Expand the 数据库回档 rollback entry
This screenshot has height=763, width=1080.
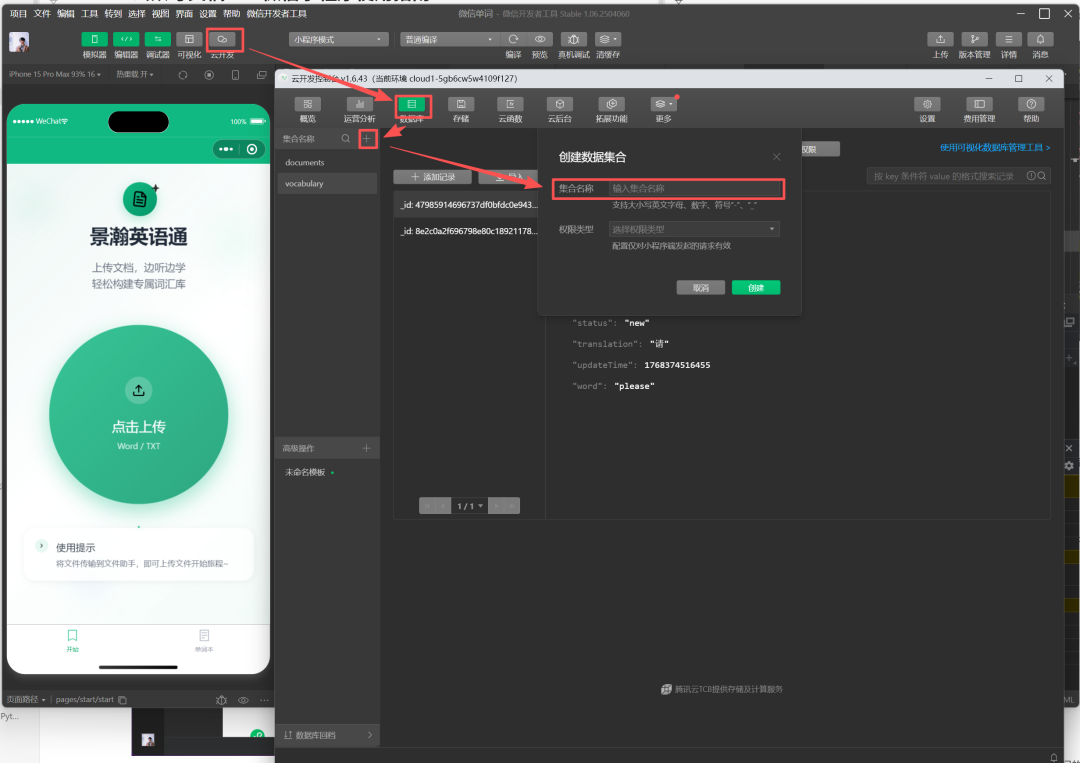(327, 735)
